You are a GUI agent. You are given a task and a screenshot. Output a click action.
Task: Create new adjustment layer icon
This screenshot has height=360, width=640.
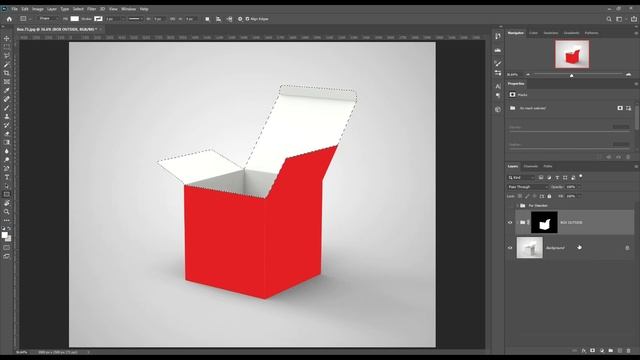click(x=602, y=351)
